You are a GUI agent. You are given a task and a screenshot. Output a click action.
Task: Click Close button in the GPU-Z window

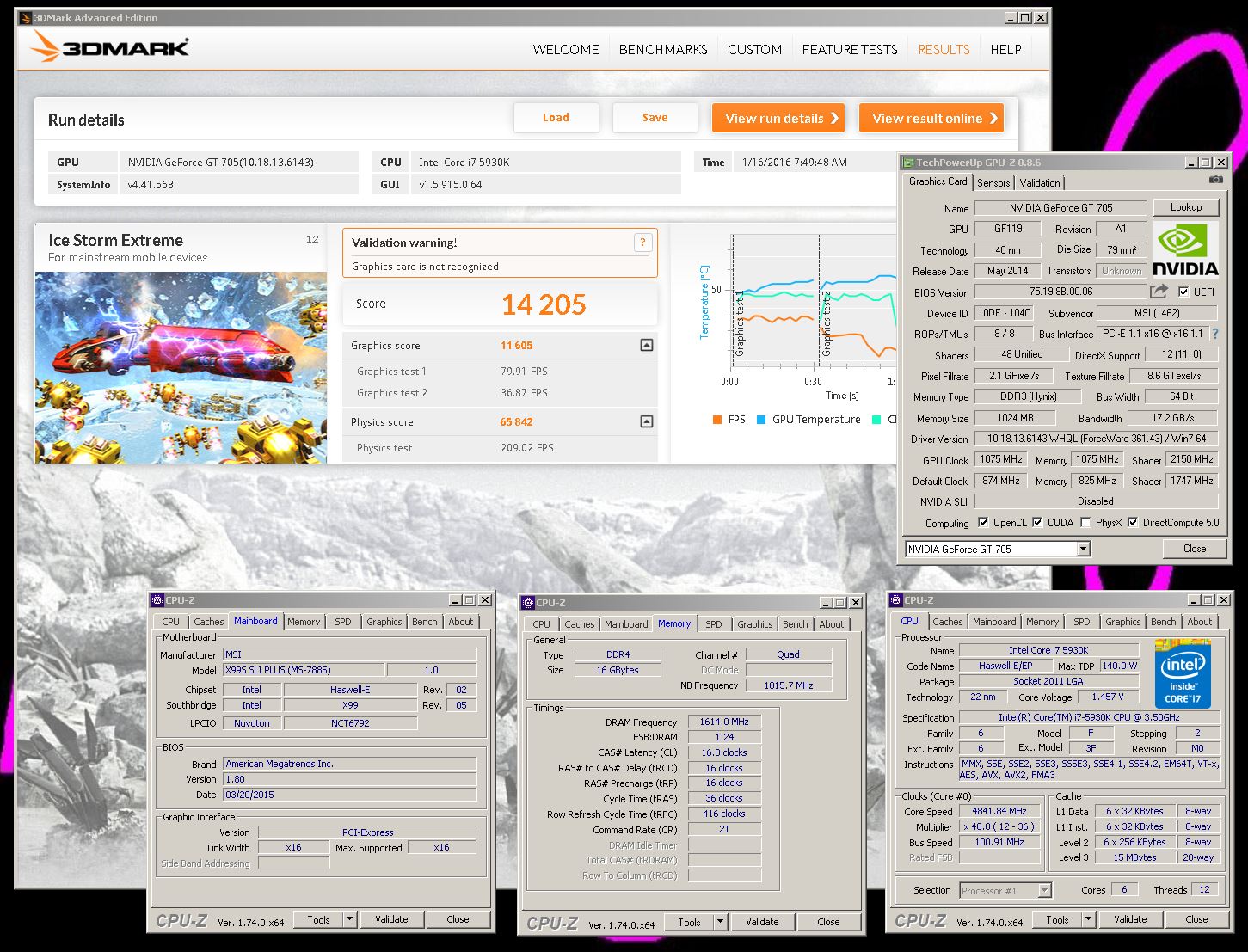click(1194, 549)
